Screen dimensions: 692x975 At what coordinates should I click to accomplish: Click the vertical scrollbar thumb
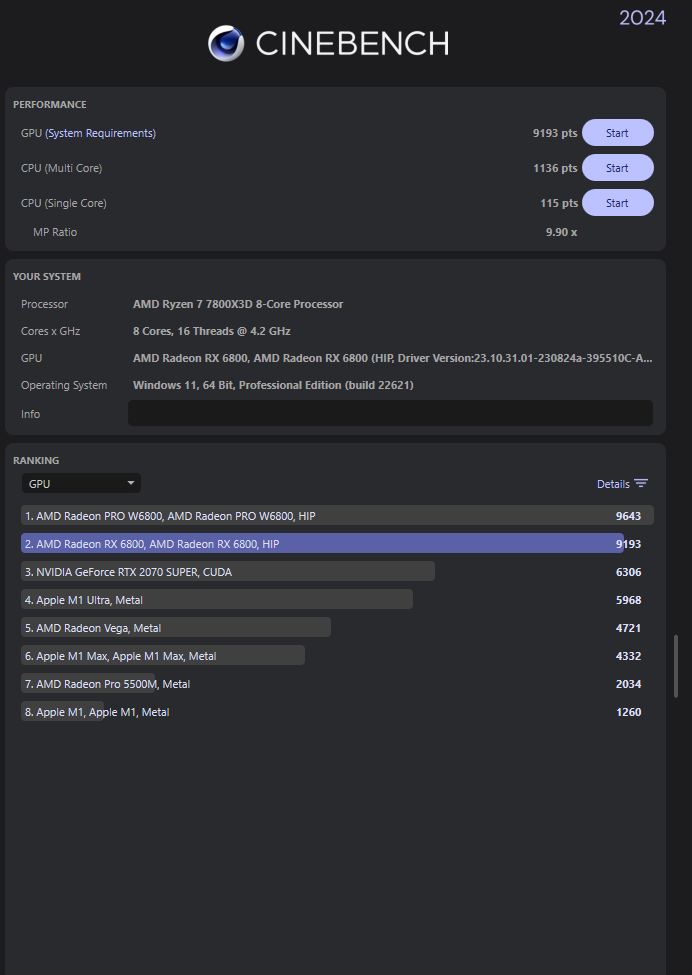[x=676, y=666]
